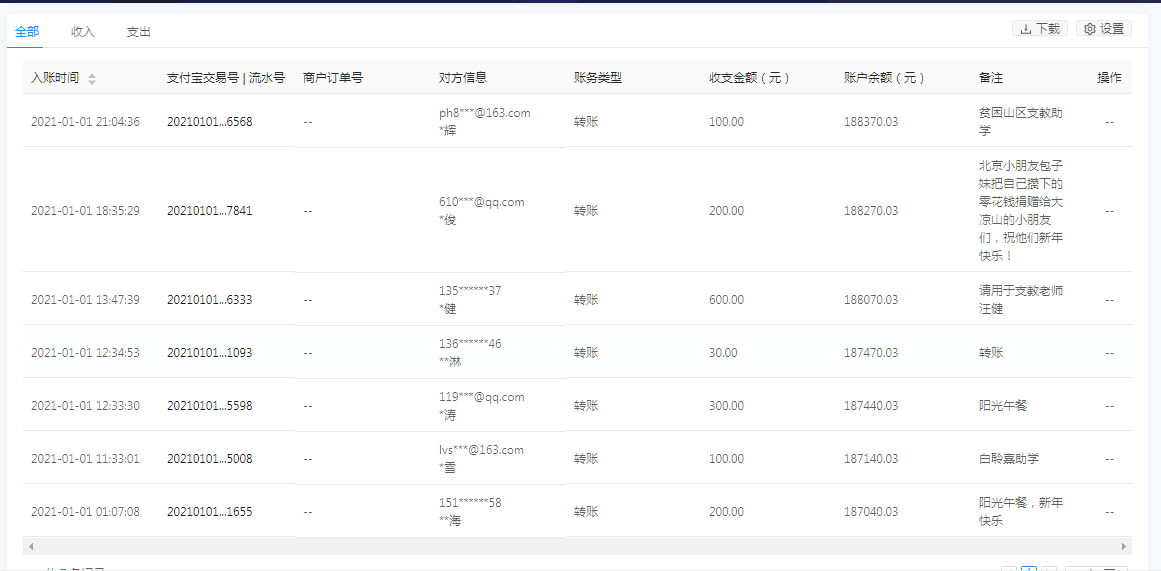Select the 2021-01-01 12:34:53 time cell
Viewport: 1161px width, 571px height.
click(85, 353)
